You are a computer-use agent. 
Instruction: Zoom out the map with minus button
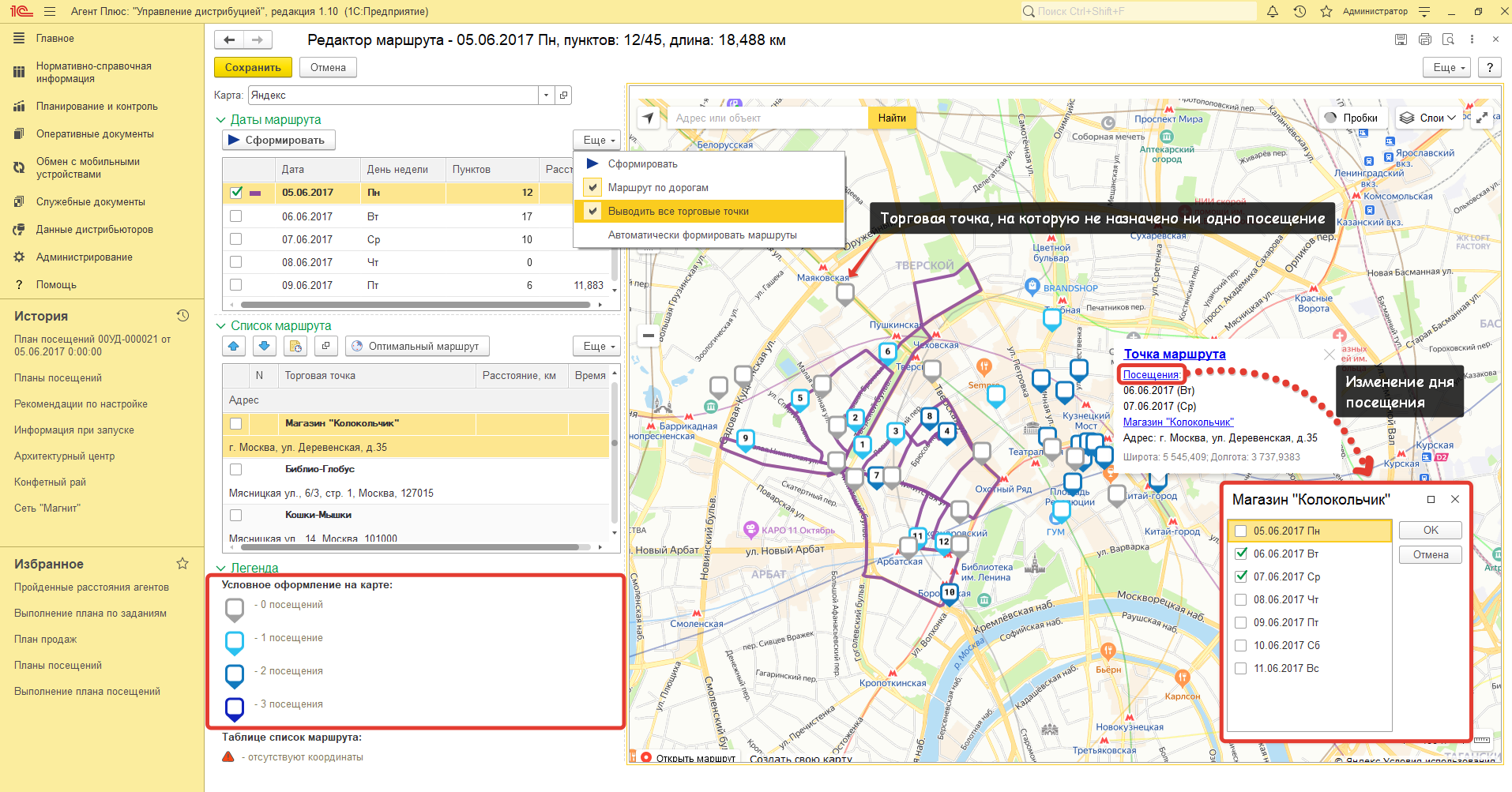point(648,336)
